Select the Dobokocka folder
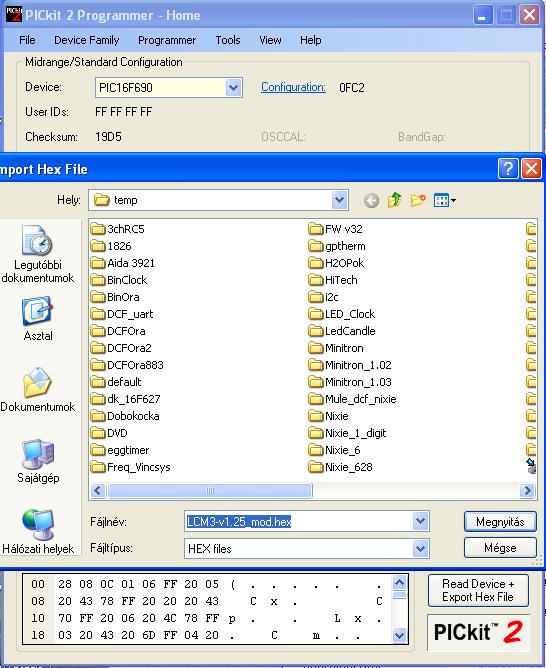Viewport: 546px width, 668px height. (x=125, y=416)
